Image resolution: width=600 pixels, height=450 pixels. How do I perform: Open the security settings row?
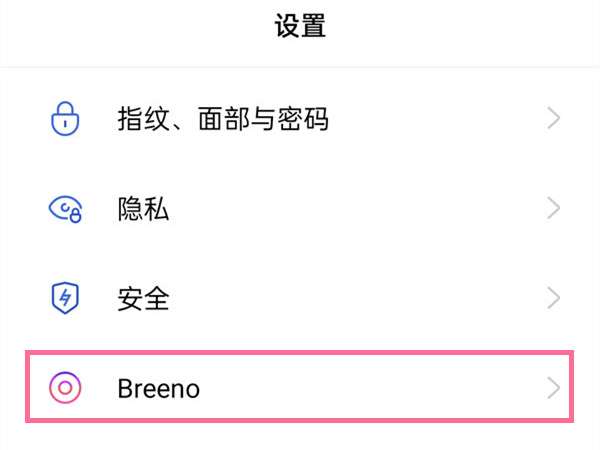point(350,297)
